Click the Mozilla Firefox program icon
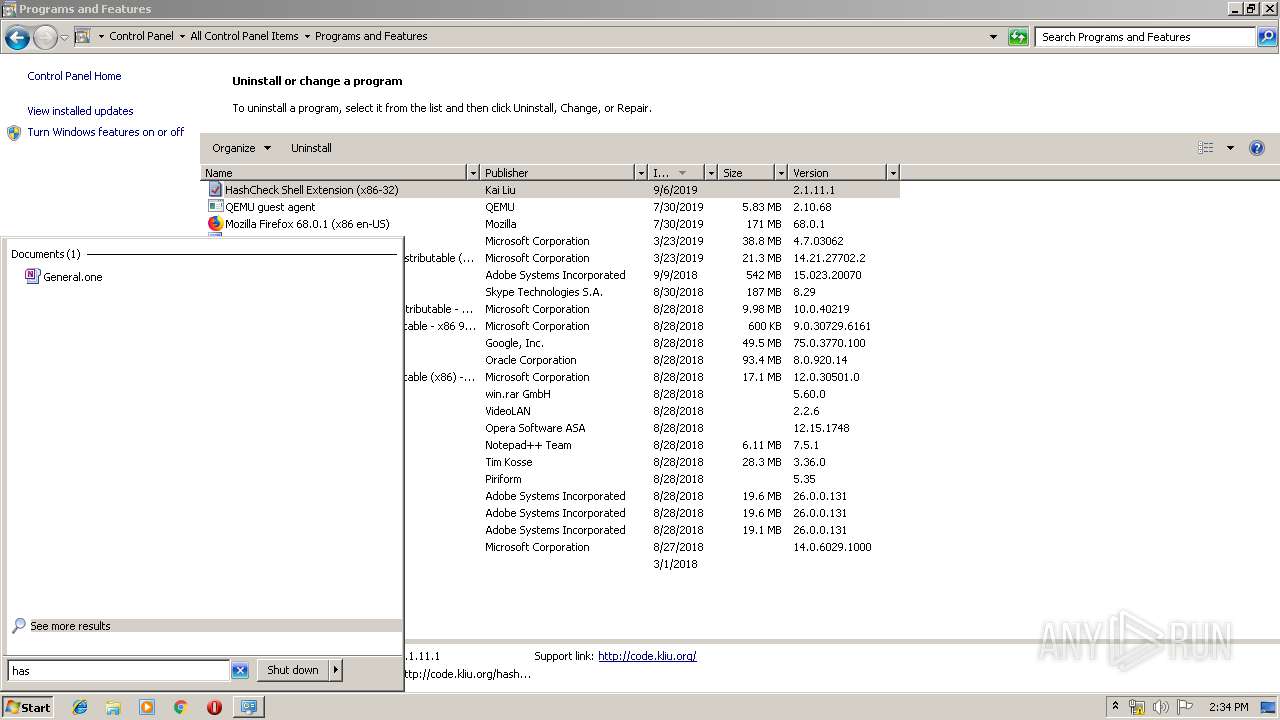Screen dimensions: 1280x720 [215, 223]
